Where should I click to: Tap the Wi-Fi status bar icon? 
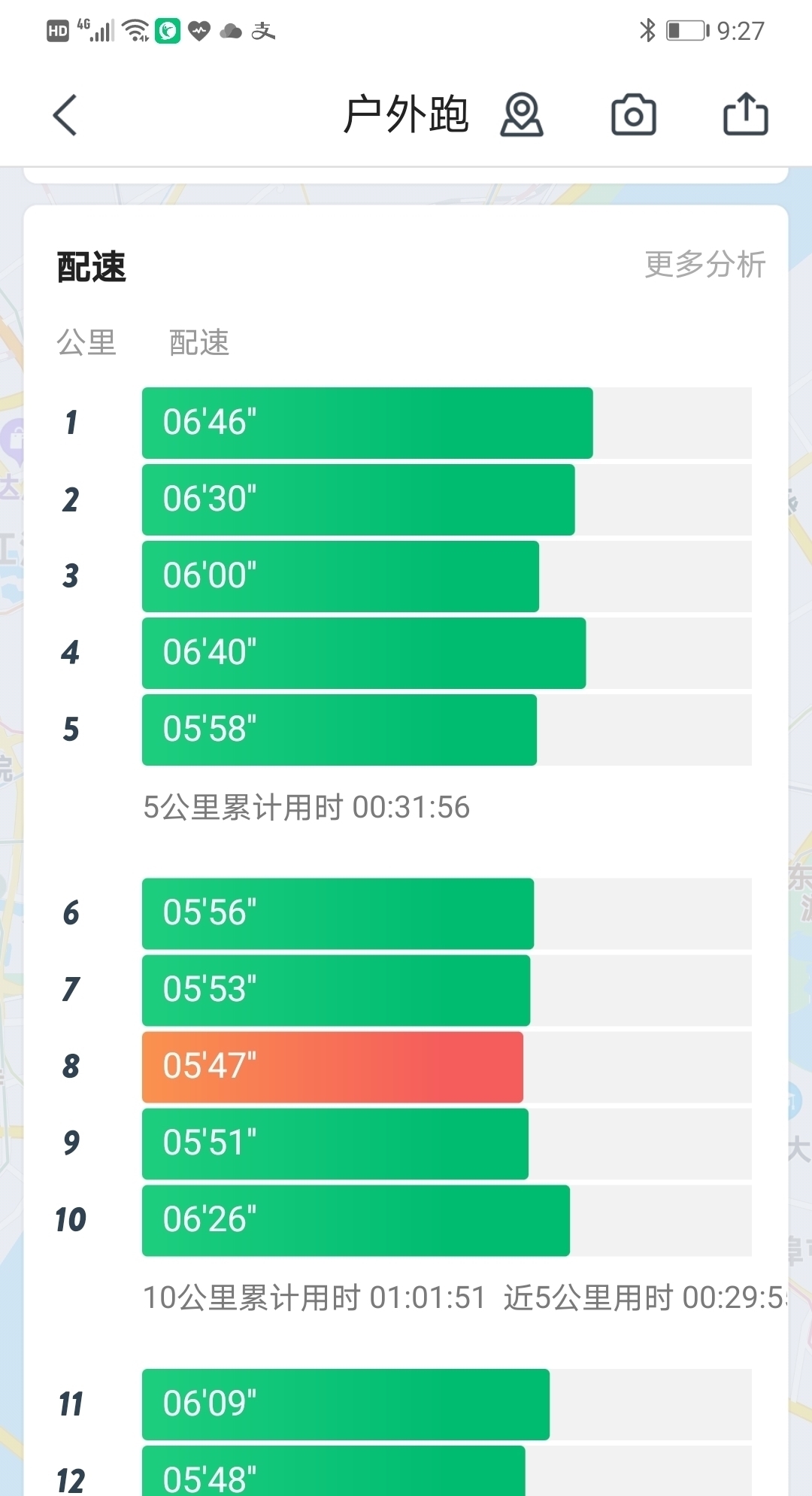[x=136, y=30]
